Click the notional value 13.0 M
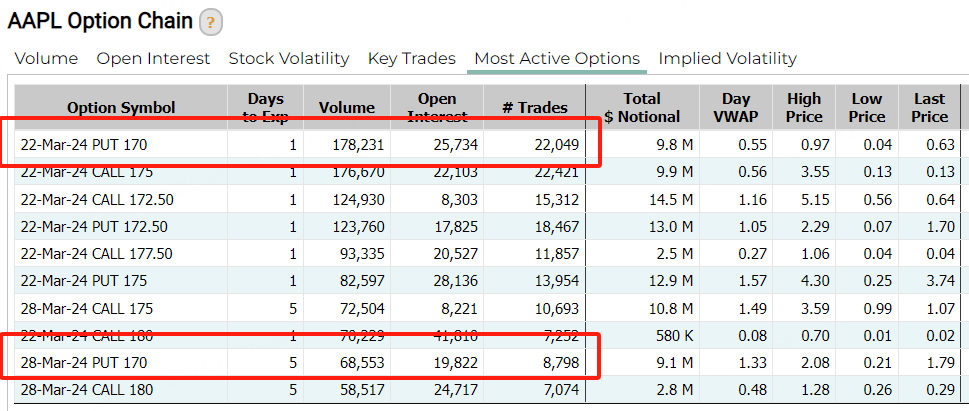The height and width of the screenshot is (411, 969). click(670, 227)
